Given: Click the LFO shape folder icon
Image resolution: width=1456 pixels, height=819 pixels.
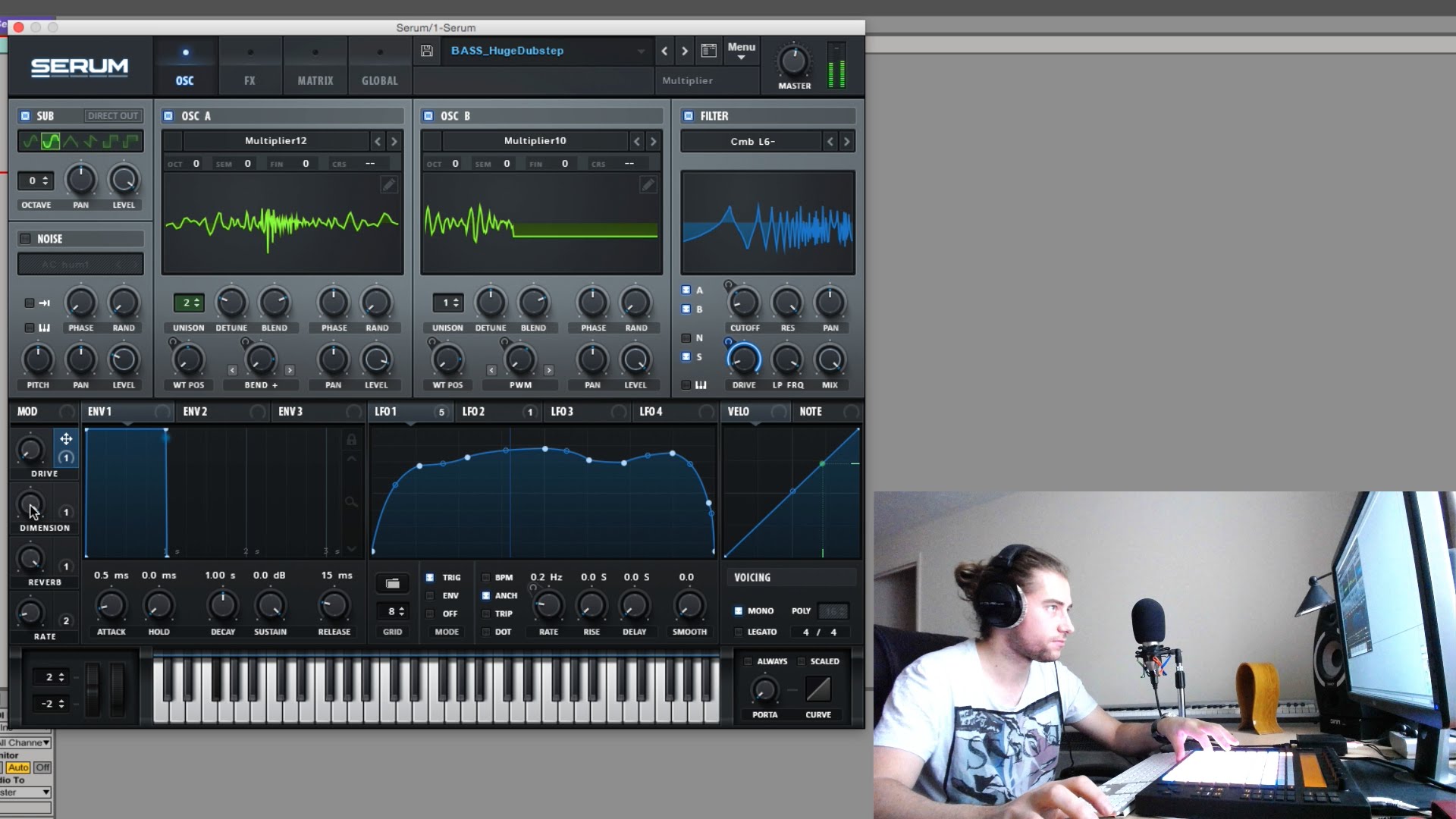Looking at the screenshot, I should click(392, 583).
